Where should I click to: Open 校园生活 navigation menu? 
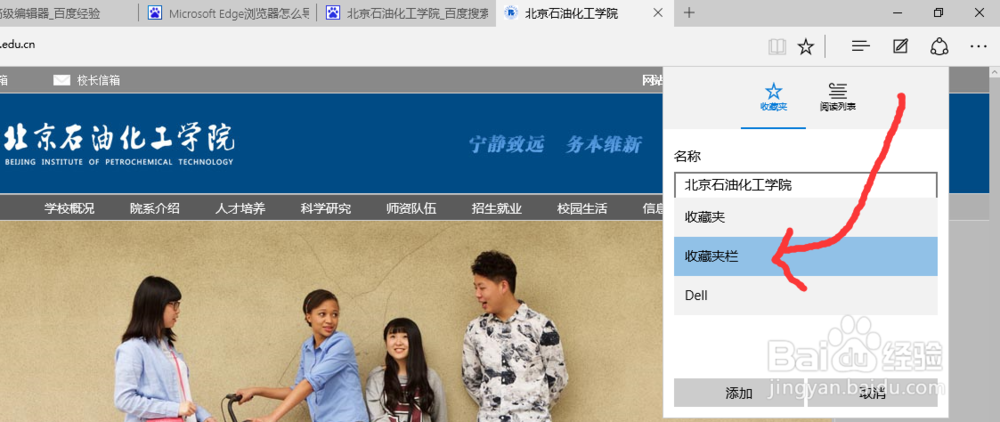coord(582,208)
